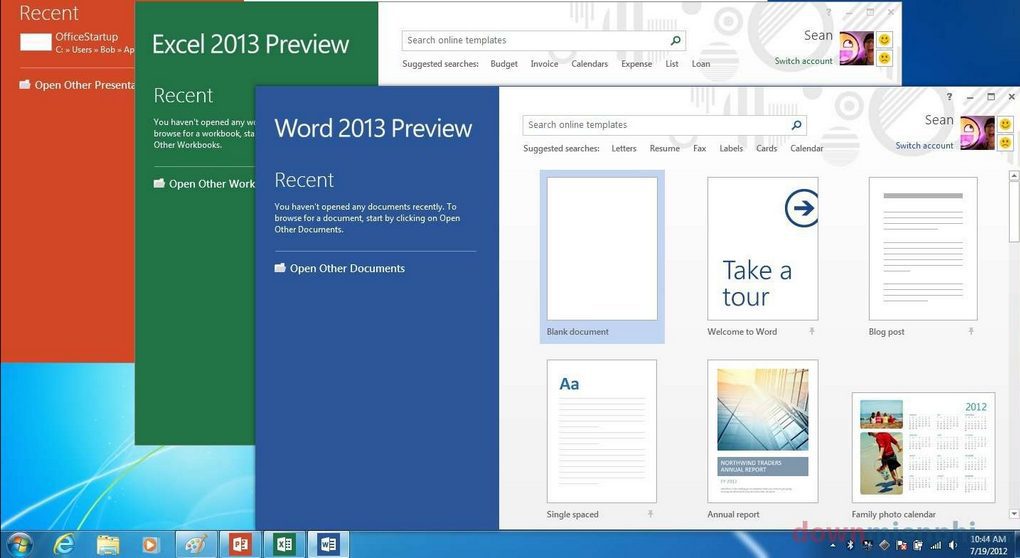The width and height of the screenshot is (1020, 558).
Task: Choose the Single spaced template
Action: [602, 439]
